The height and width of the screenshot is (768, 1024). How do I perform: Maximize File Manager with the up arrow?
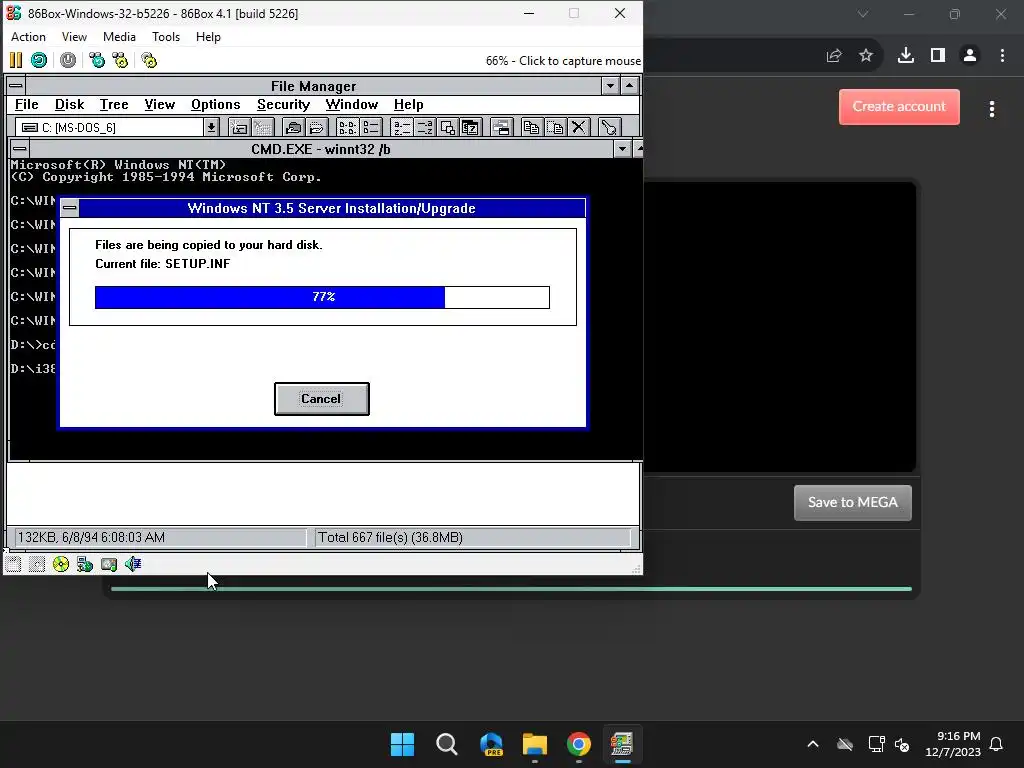click(630, 86)
